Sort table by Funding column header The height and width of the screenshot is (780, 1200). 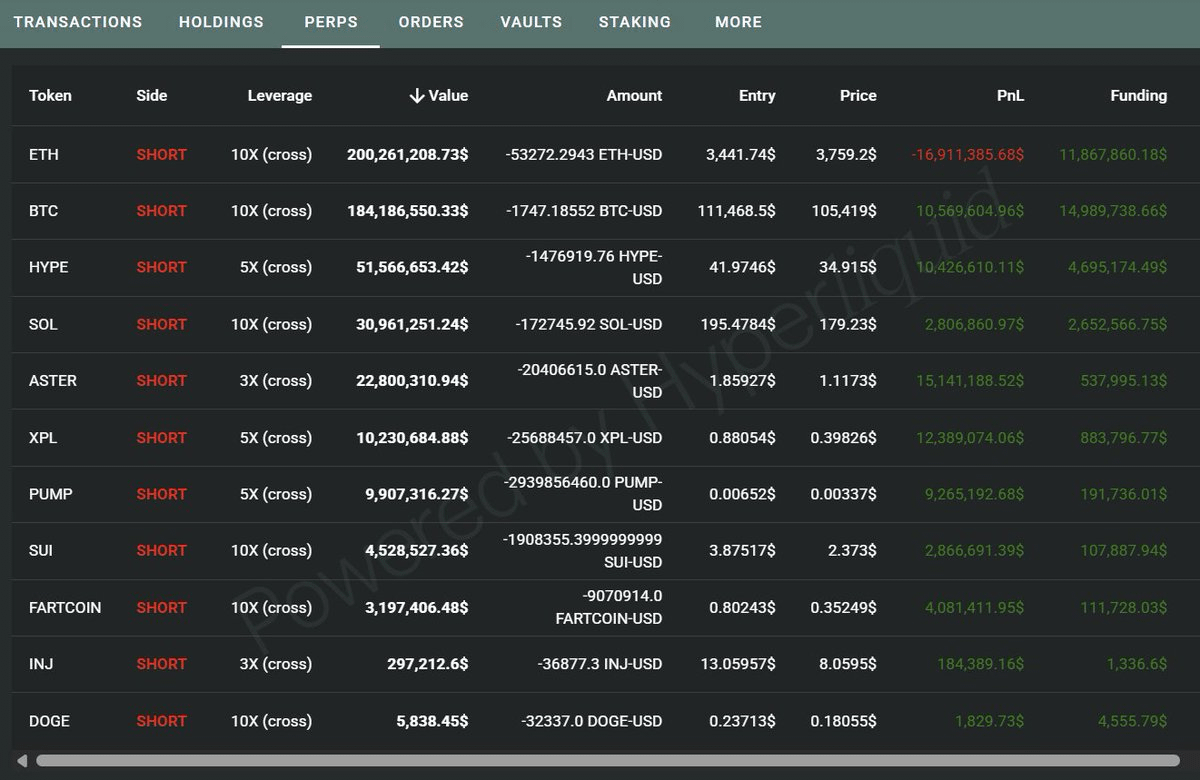(x=1138, y=96)
